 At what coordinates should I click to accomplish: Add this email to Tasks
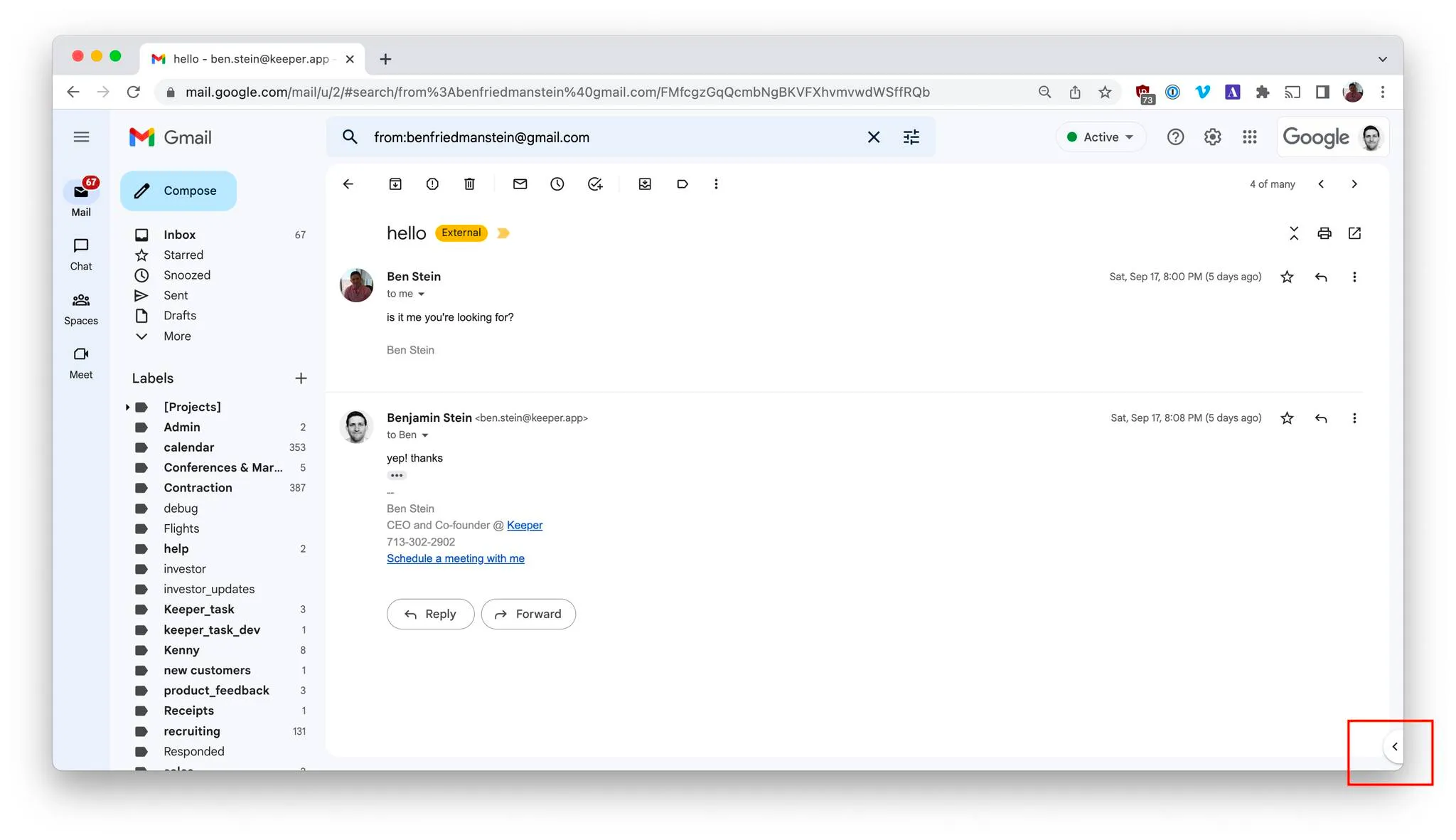tap(595, 184)
